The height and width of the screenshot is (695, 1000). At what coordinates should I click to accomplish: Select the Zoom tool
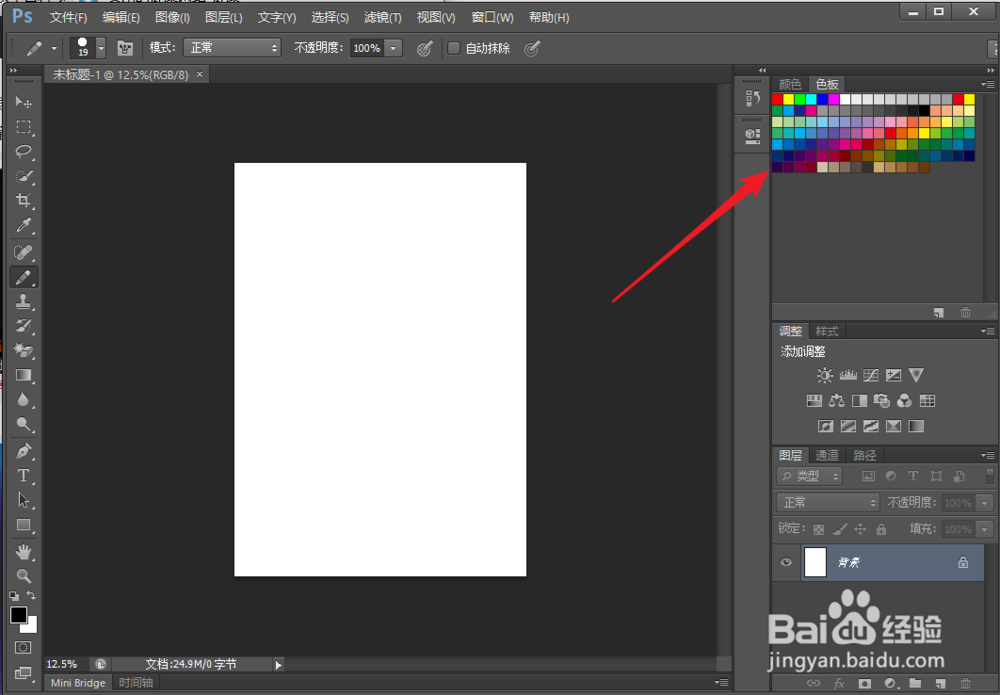coord(24,576)
